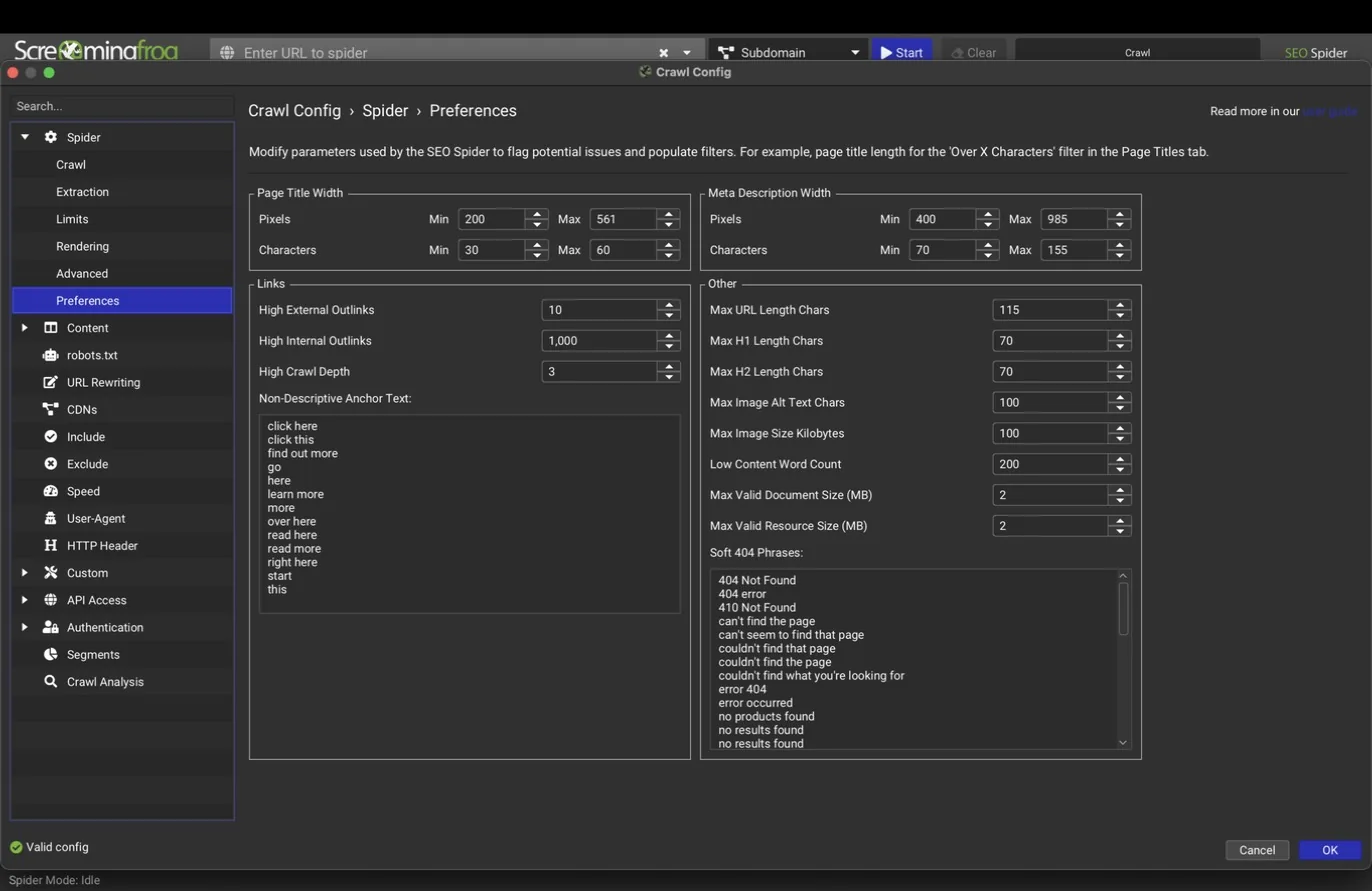Click the HTTP Header H icon
The width and height of the screenshot is (1372, 891).
[x=50, y=546]
